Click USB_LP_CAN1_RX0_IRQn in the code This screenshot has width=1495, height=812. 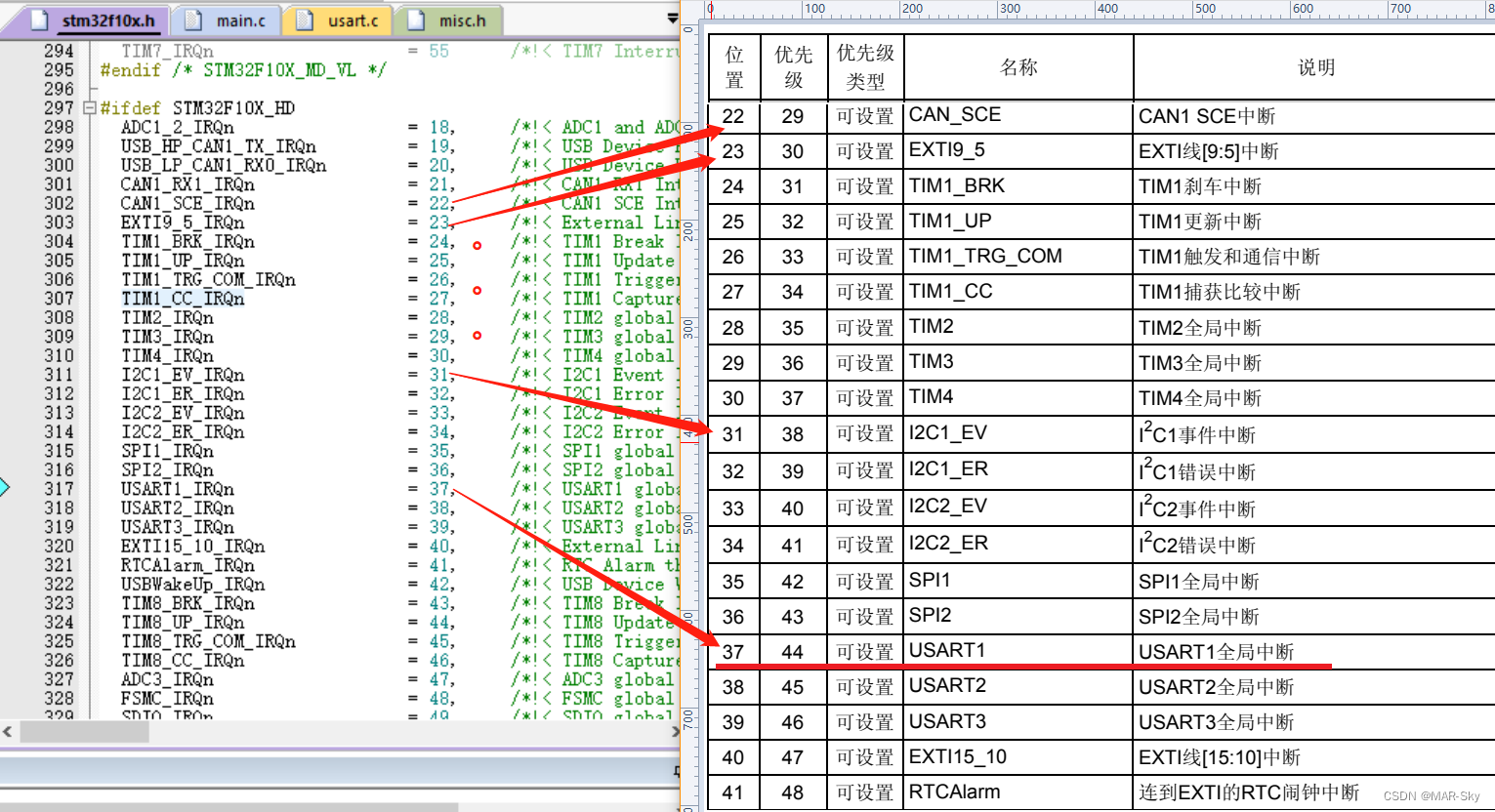(224, 165)
